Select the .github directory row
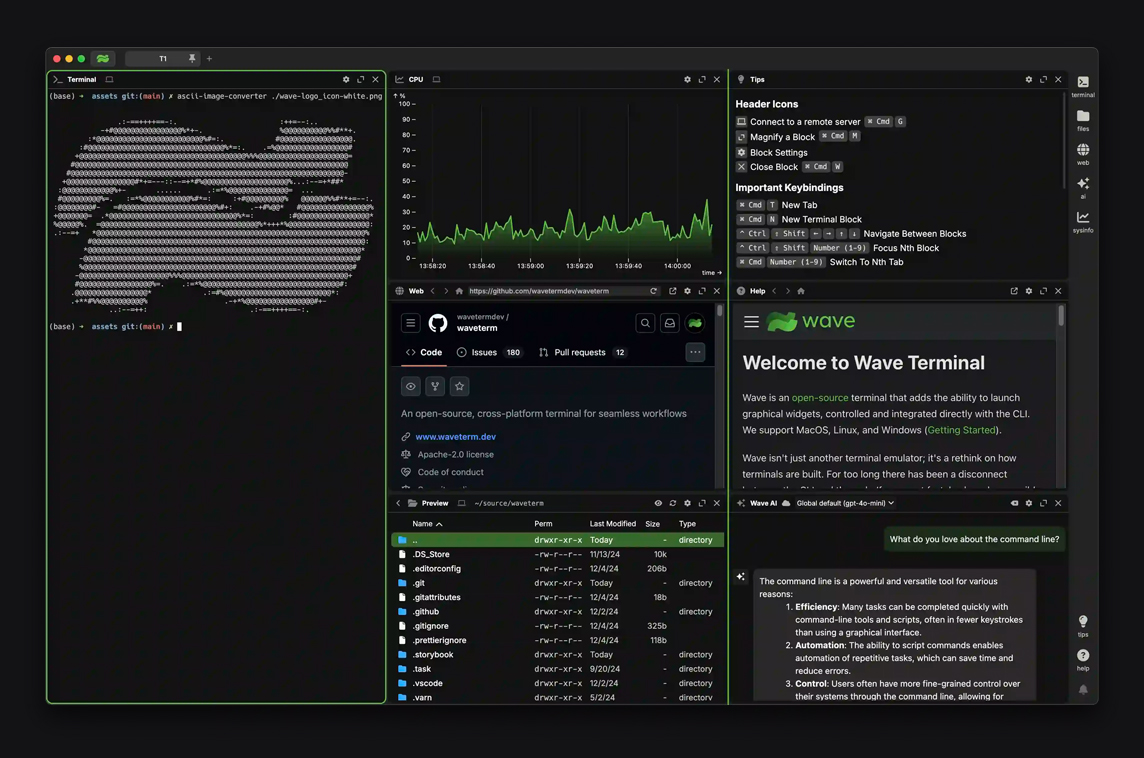Viewport: 1144px width, 758px height. (x=557, y=611)
